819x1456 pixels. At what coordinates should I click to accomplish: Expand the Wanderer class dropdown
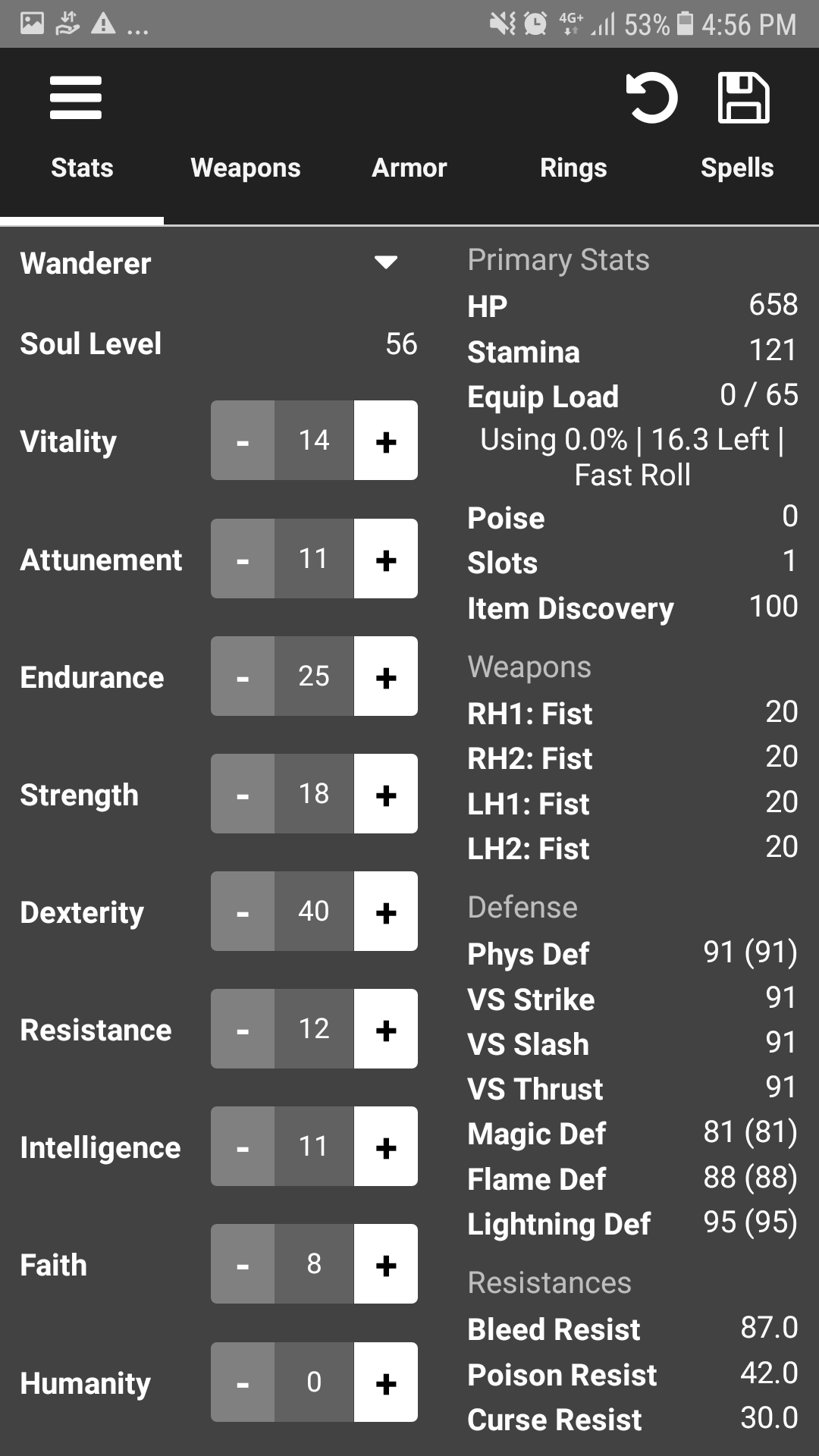coord(385,262)
